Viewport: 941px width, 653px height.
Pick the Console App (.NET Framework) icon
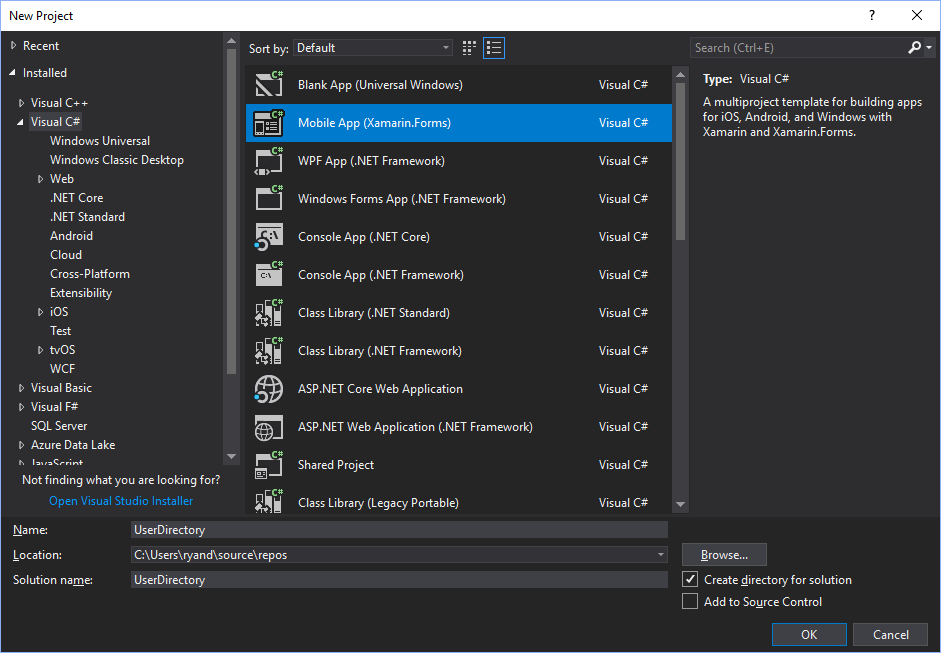(269, 275)
